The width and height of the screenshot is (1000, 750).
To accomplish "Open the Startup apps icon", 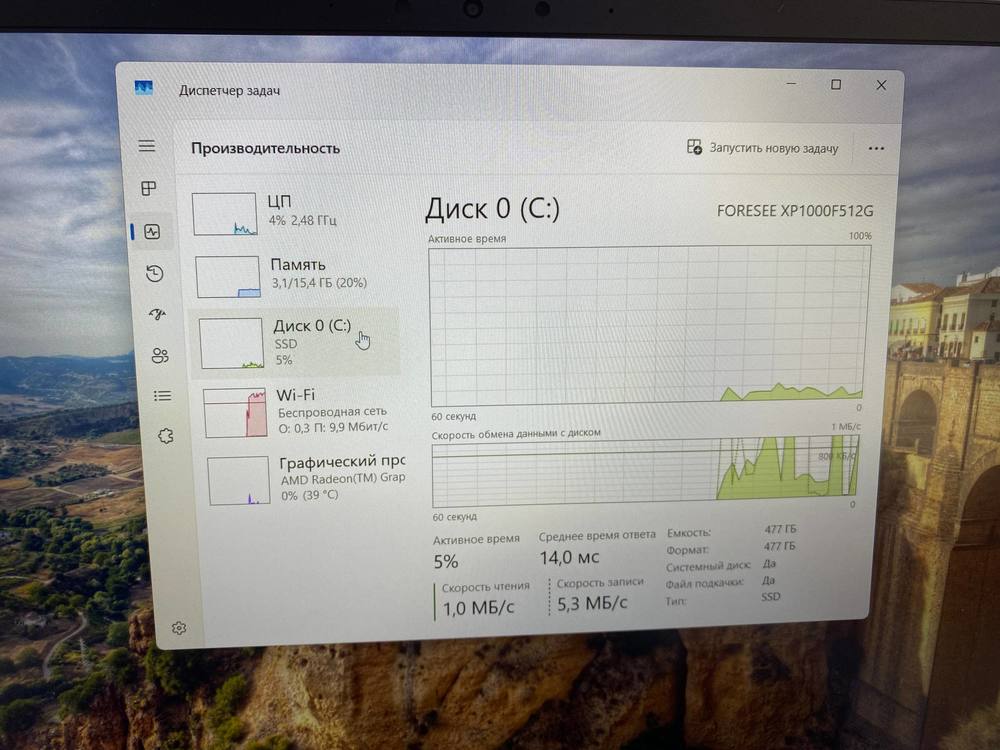I will click(x=157, y=314).
